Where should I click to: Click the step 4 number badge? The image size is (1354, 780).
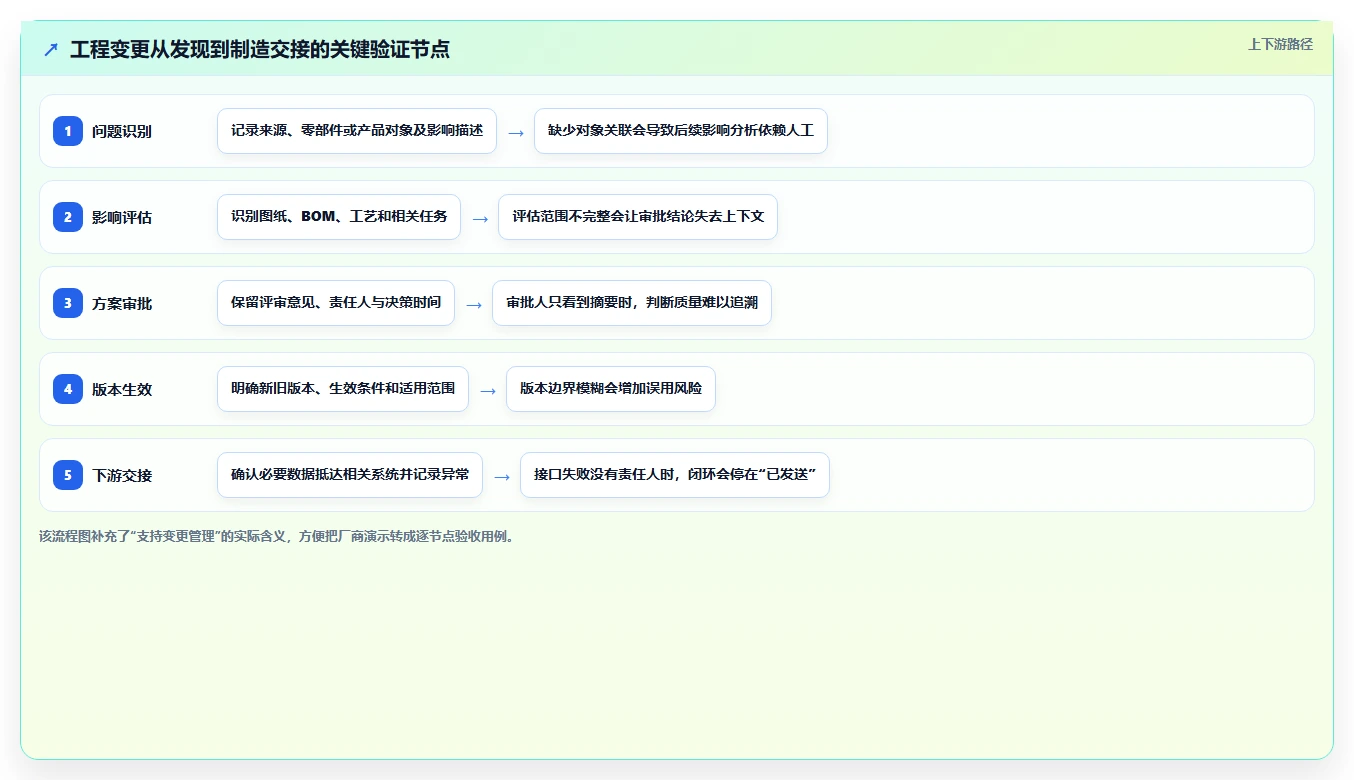coord(68,389)
